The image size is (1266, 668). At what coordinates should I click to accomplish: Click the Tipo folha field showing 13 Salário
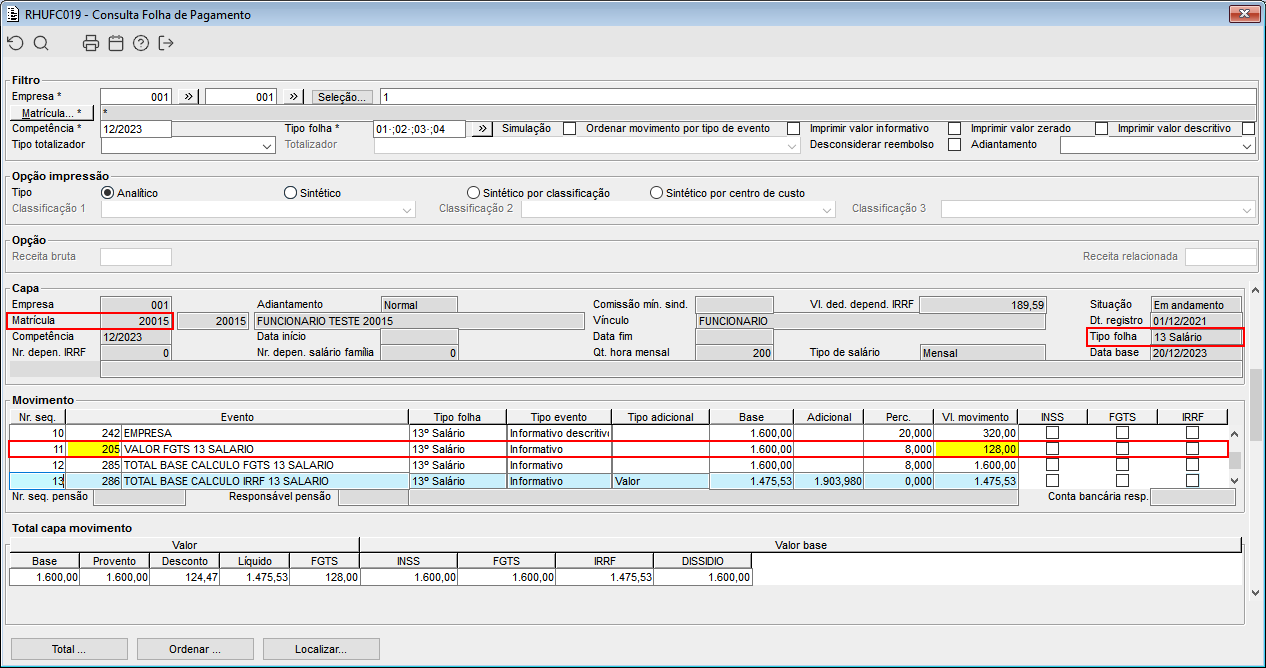click(x=1196, y=337)
